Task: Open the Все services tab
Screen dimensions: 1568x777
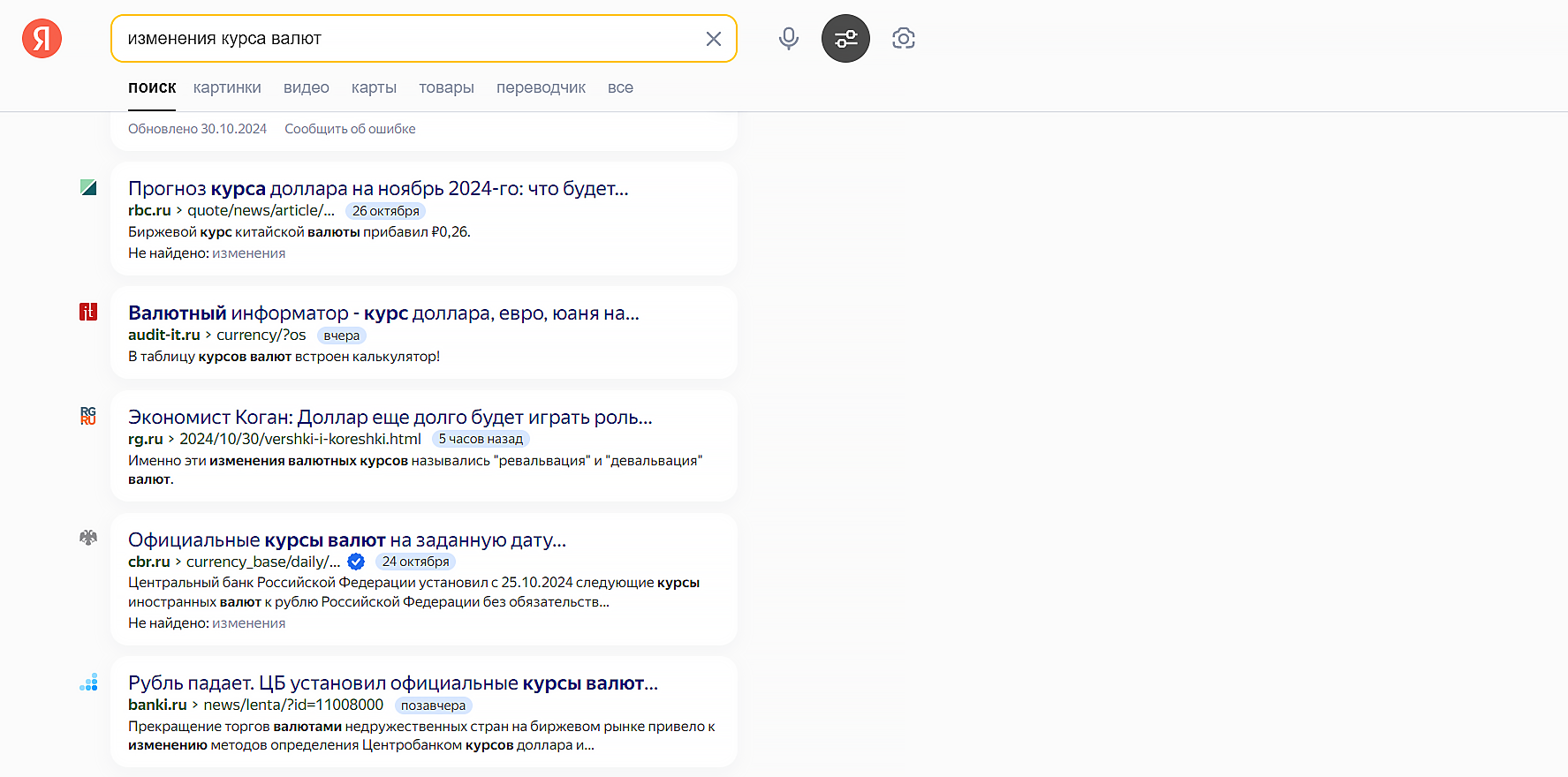Action: pyautogui.click(x=620, y=87)
